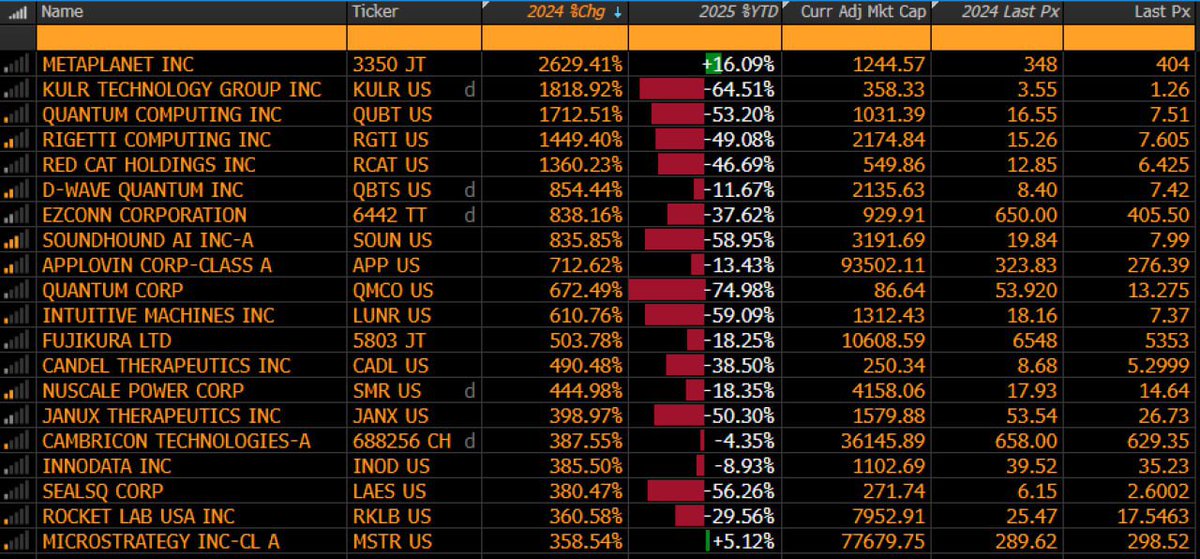
Task: Click the 'd' marker on CAMBRICON 688256 CH row
Action: [x=469, y=441]
